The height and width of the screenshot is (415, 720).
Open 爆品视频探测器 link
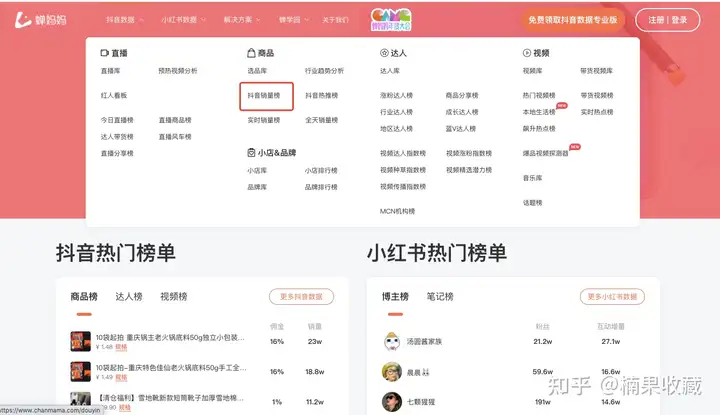coord(546,153)
